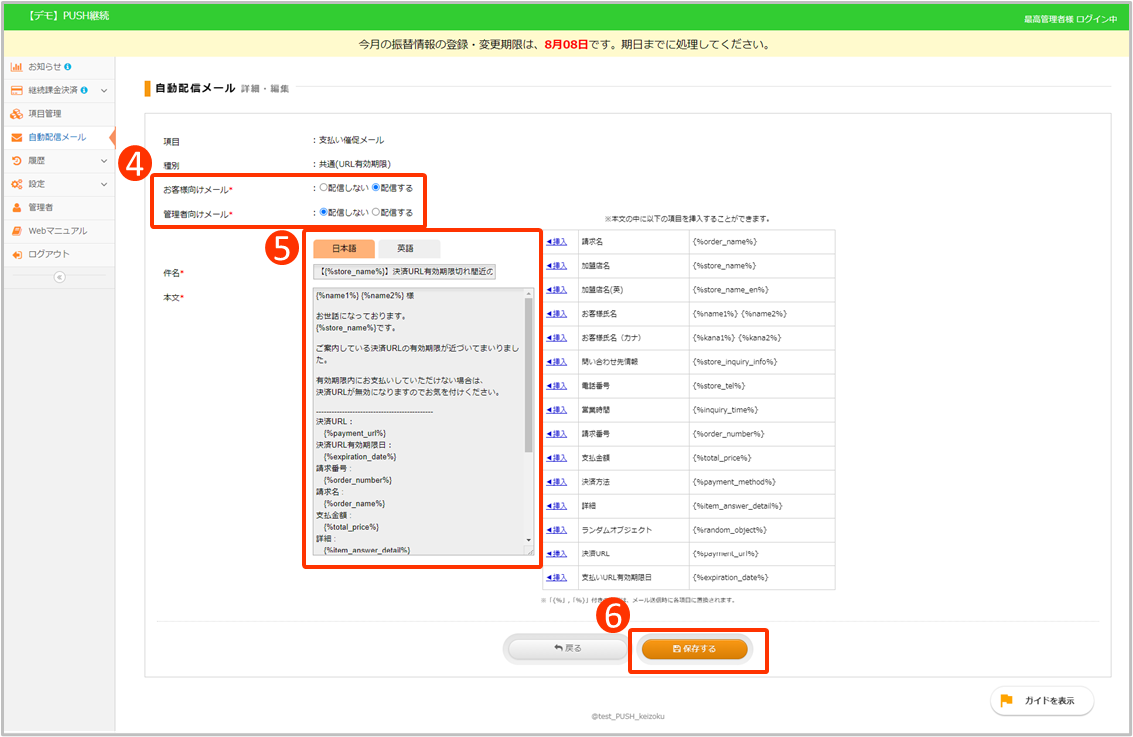Viewport: 1133px width, 737px height.
Task: Click the 件名 subject input field
Action: 404,272
